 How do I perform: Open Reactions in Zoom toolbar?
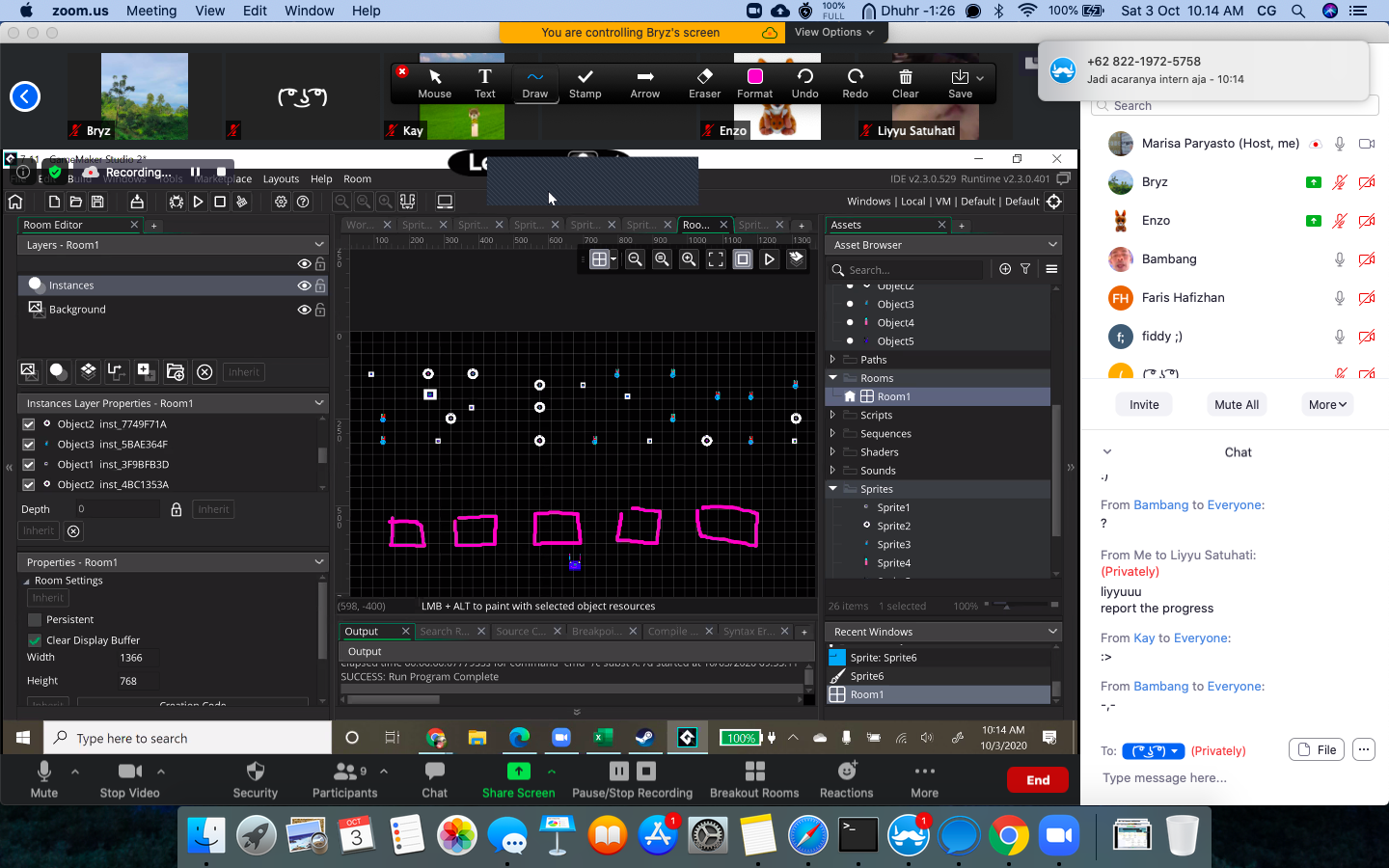(846, 780)
